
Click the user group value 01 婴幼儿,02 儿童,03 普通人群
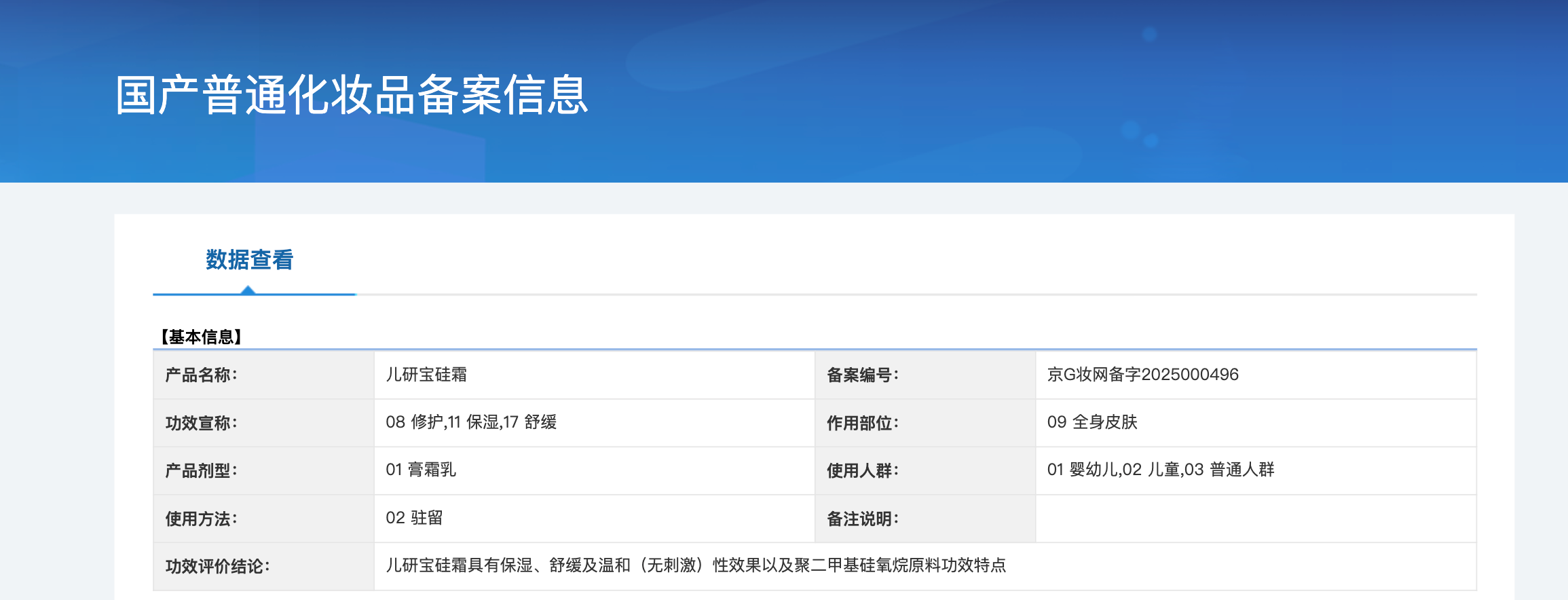coord(1160,470)
